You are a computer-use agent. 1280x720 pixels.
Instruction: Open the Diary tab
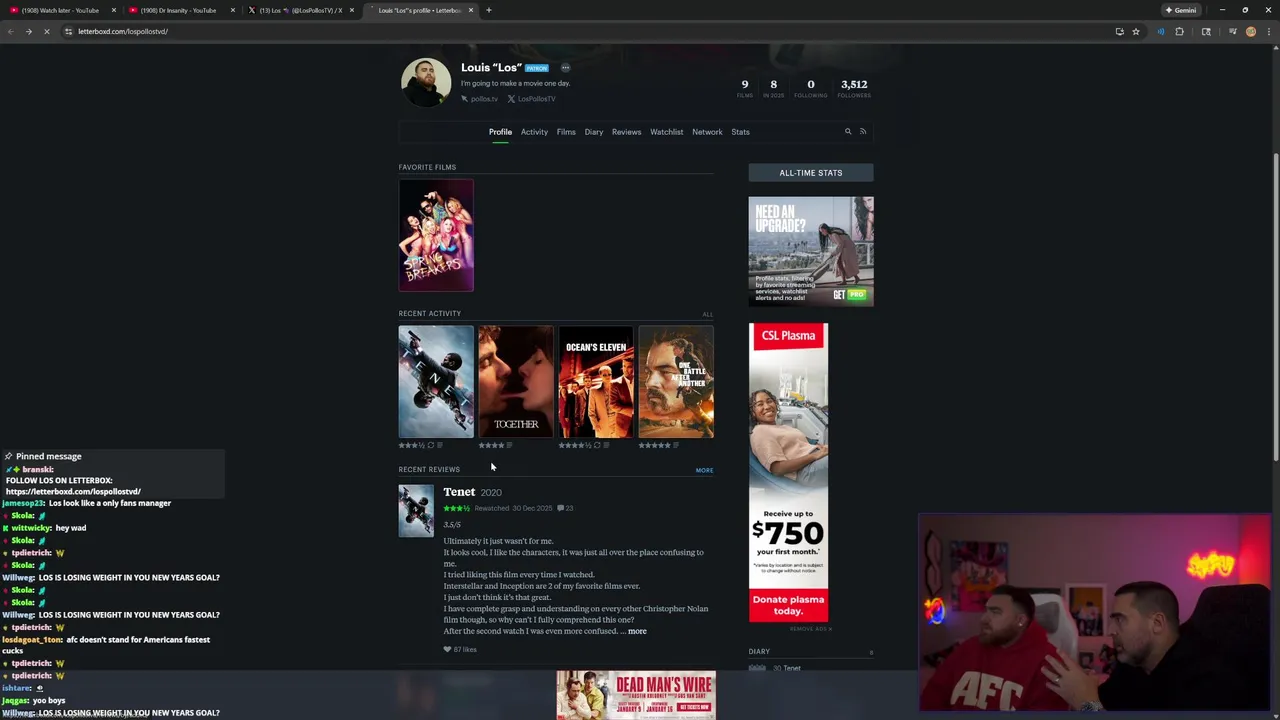[x=594, y=132]
